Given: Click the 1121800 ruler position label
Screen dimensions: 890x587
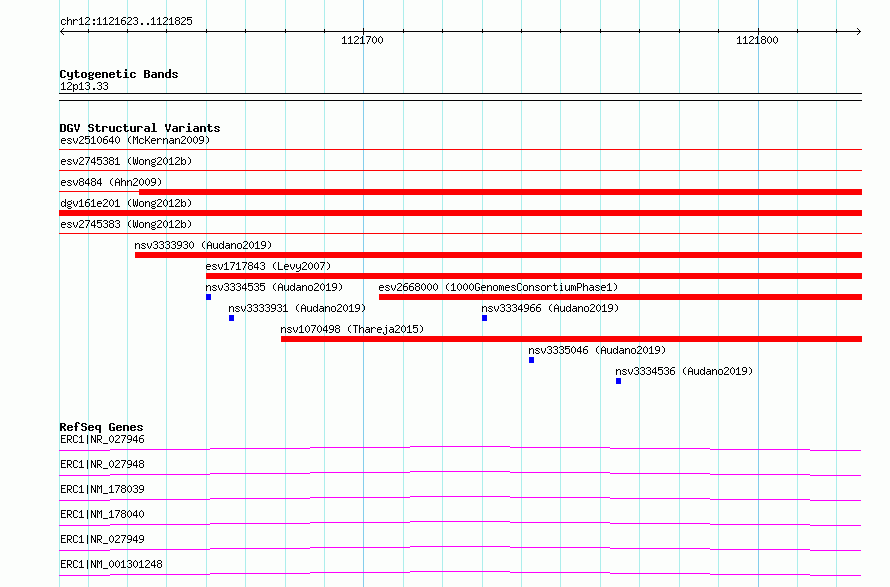Looking at the screenshot, I should coord(757,40).
